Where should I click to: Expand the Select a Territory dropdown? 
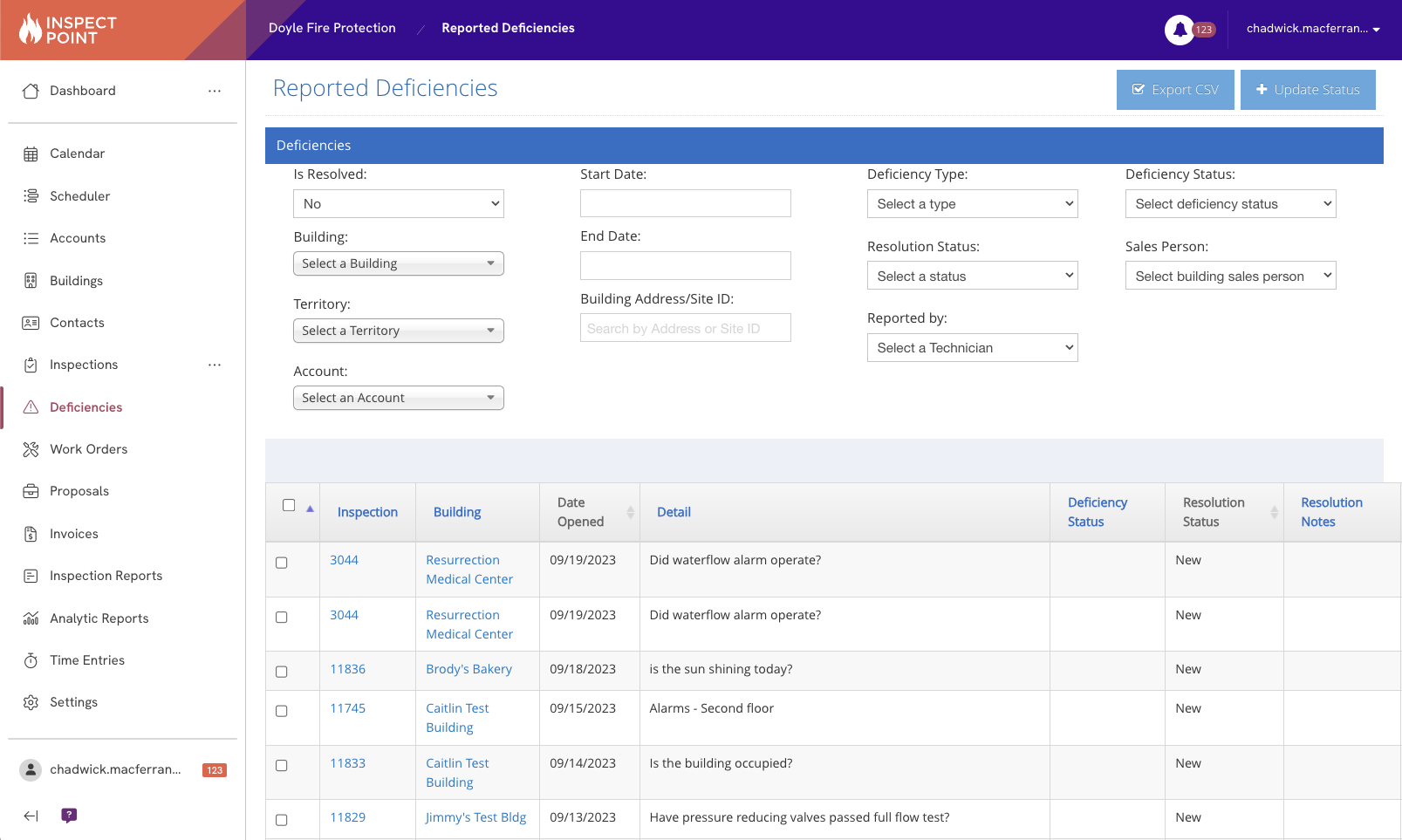(x=399, y=331)
